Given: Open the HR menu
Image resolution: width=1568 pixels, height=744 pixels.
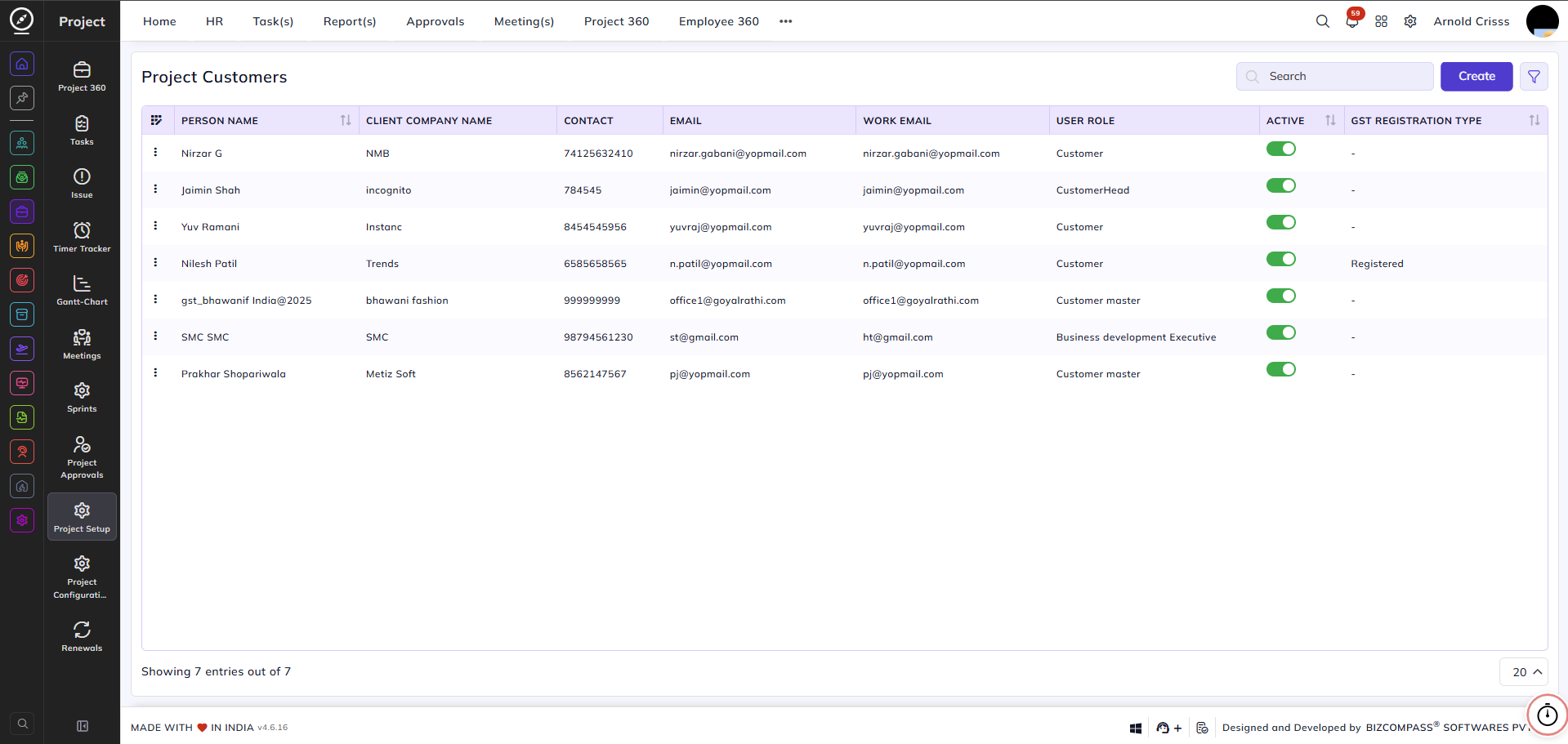Looking at the screenshot, I should (214, 21).
